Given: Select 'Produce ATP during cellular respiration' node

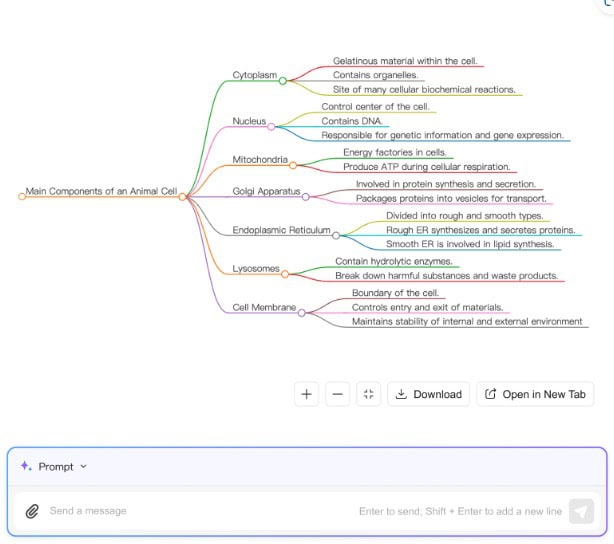Looking at the screenshot, I should click(427, 167).
